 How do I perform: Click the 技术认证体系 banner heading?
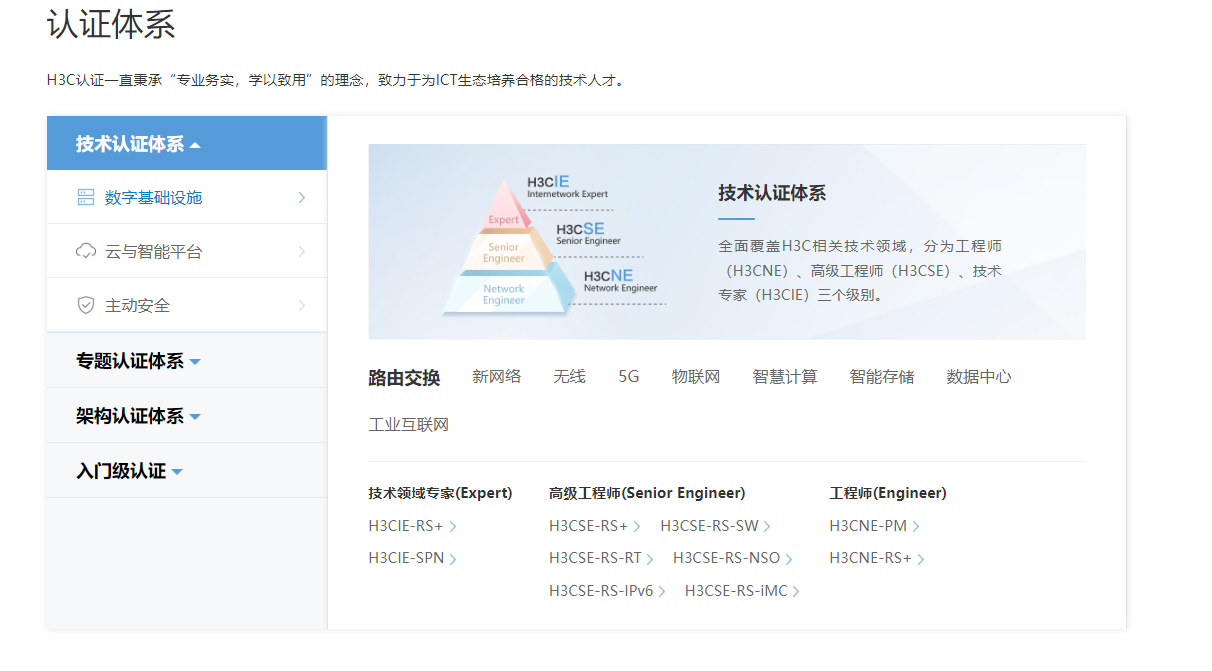click(x=772, y=193)
